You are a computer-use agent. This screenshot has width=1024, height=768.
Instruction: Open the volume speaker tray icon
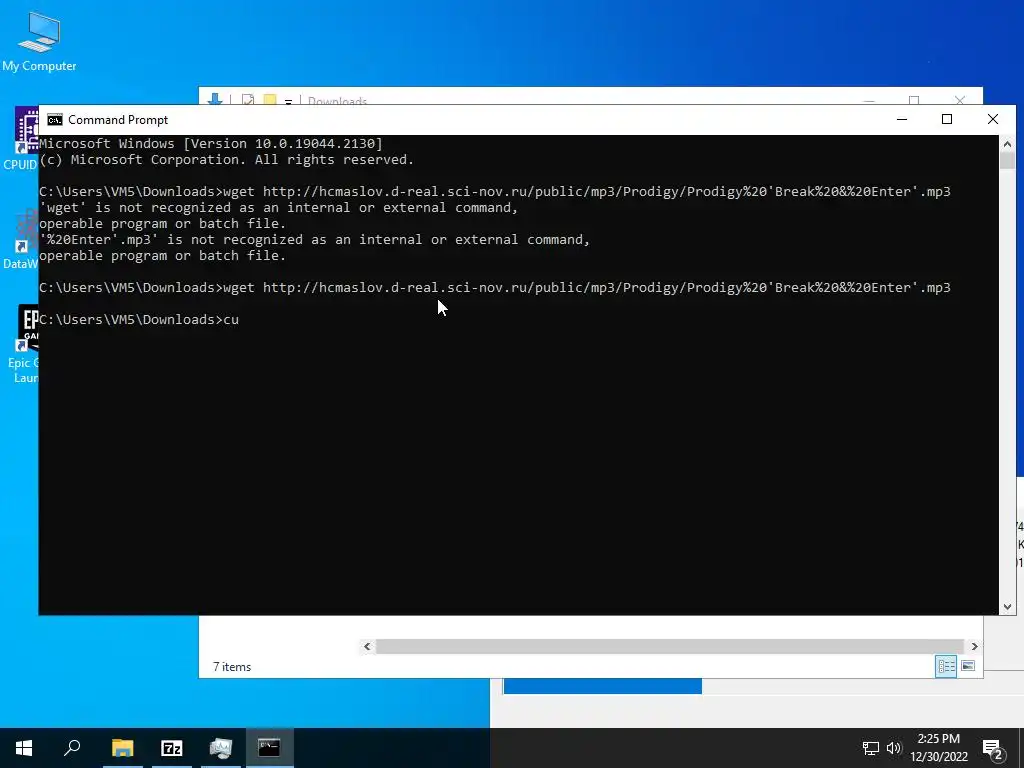coord(894,748)
